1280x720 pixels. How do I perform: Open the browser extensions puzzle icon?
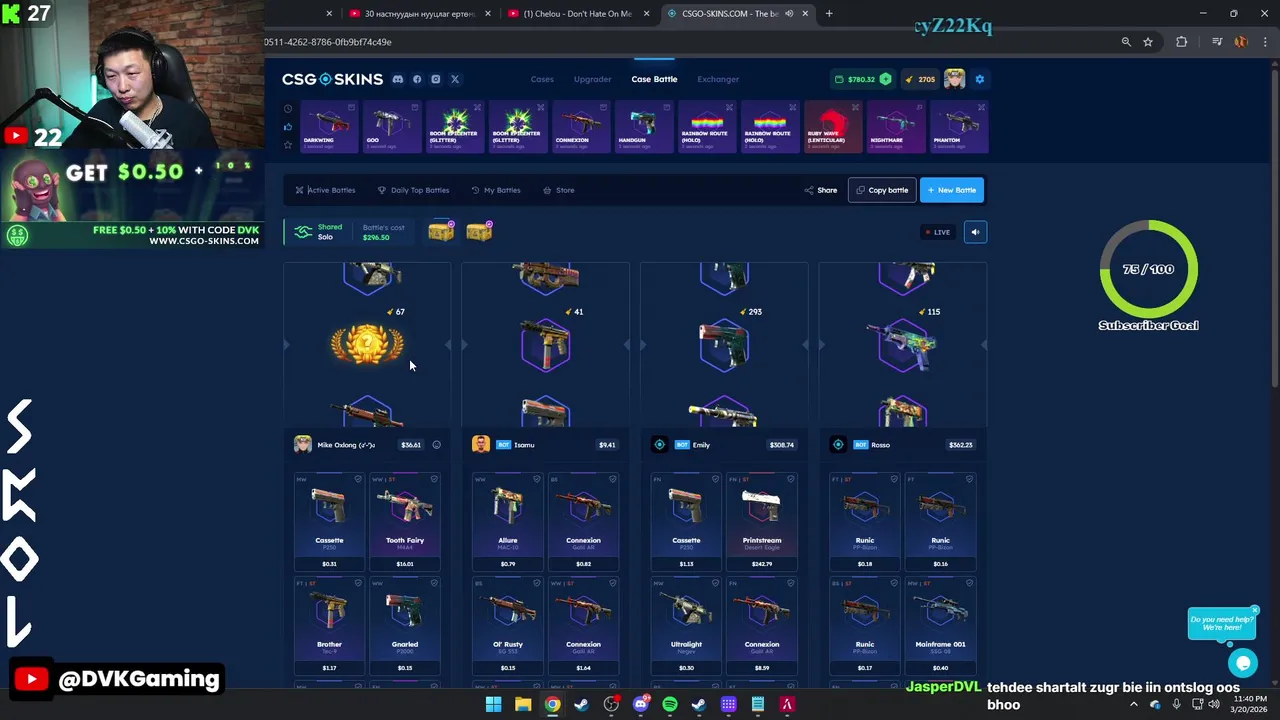pos(1181,42)
